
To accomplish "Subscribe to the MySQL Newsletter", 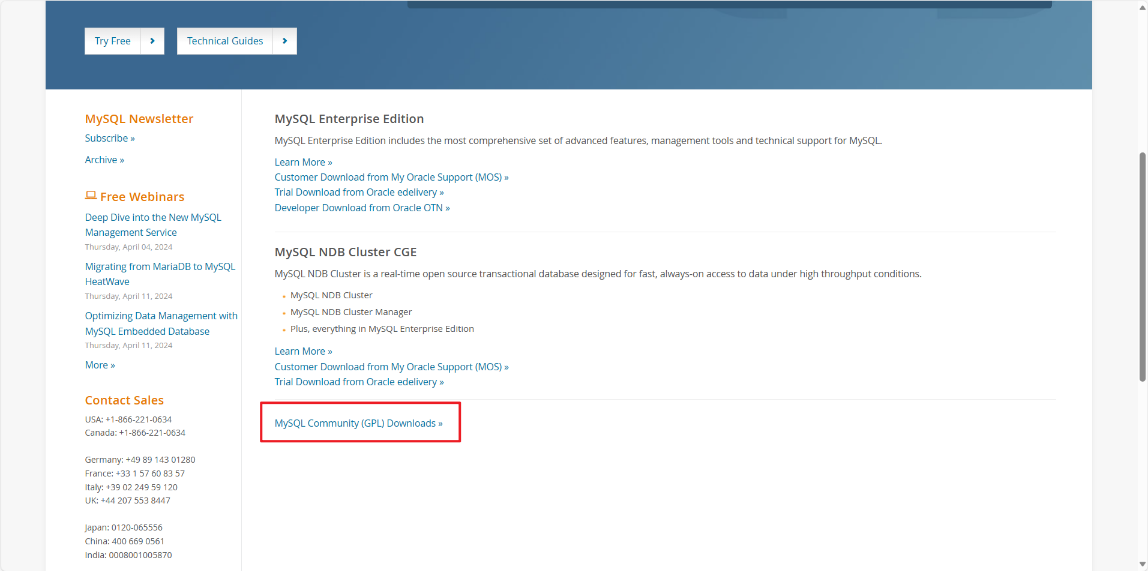I will 110,138.
